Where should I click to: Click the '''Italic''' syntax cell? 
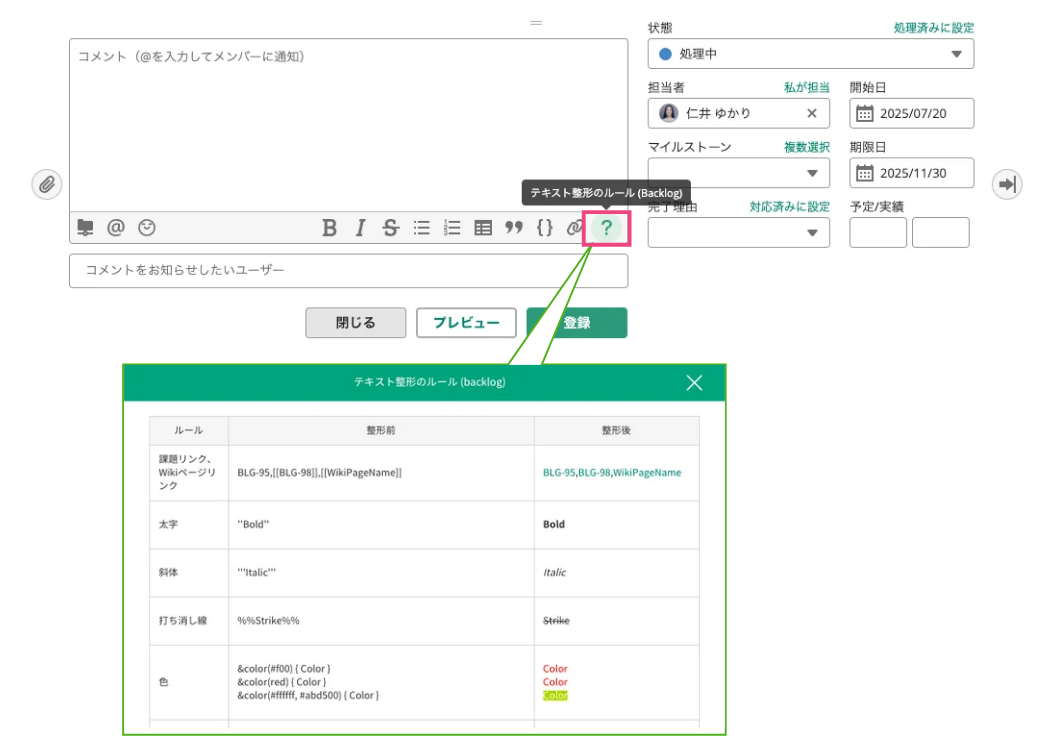381,573
